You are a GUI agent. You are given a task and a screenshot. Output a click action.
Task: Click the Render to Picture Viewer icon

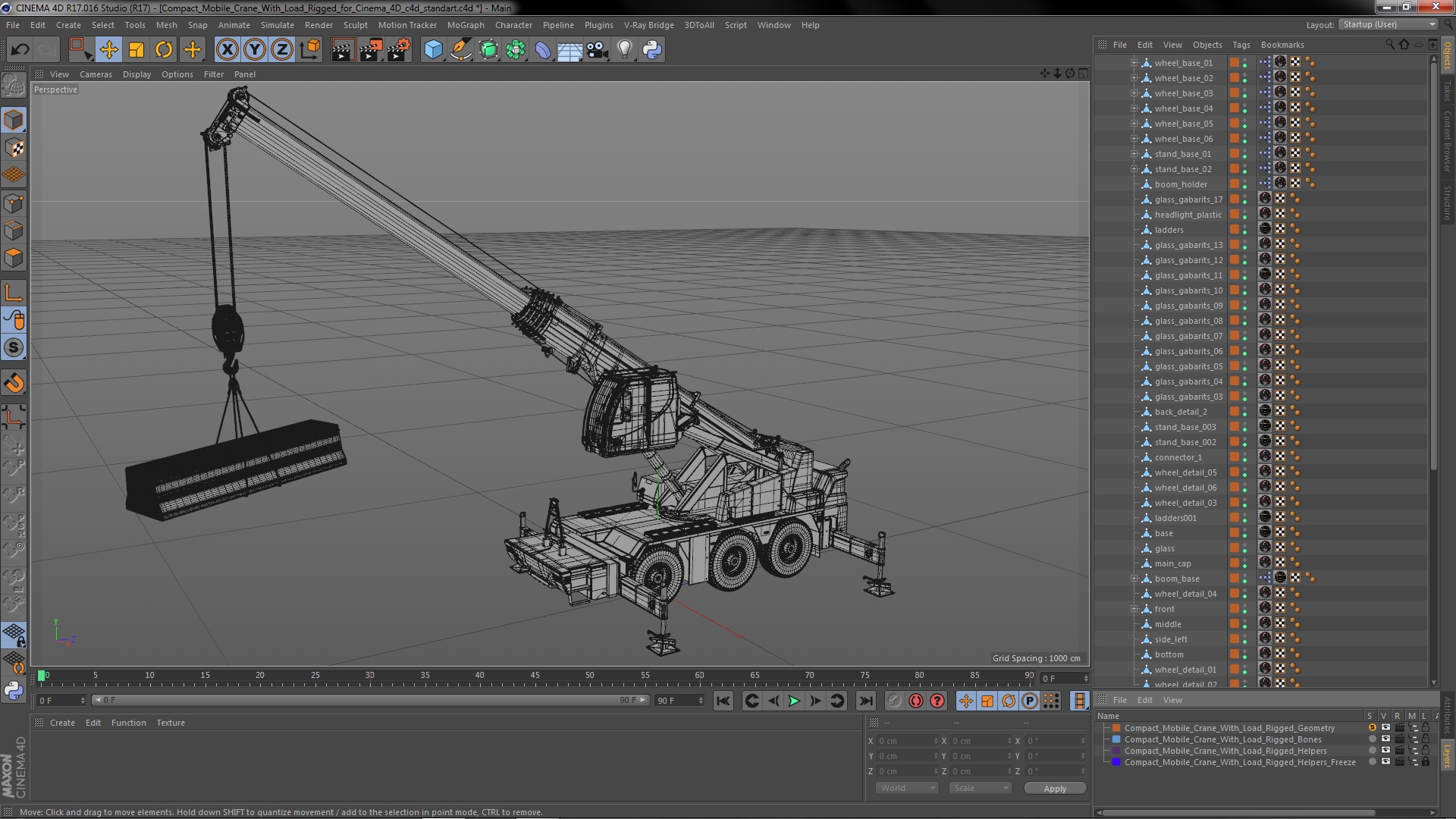pyautogui.click(x=370, y=50)
